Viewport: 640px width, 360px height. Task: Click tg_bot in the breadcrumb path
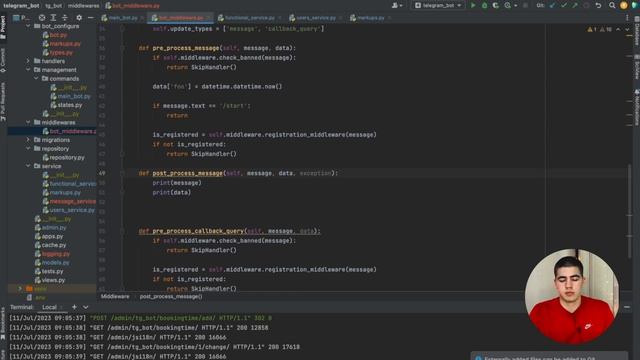pyautogui.click(x=53, y=6)
